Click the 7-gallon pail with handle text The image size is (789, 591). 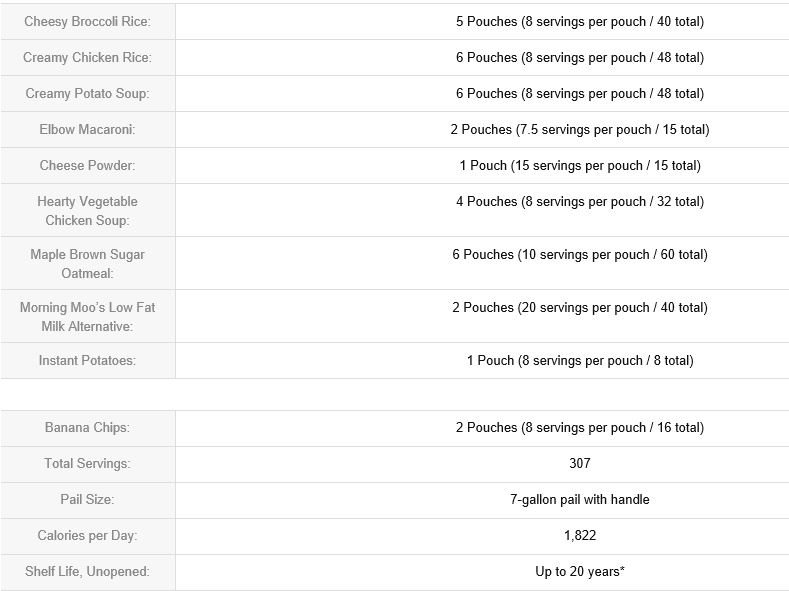point(580,499)
